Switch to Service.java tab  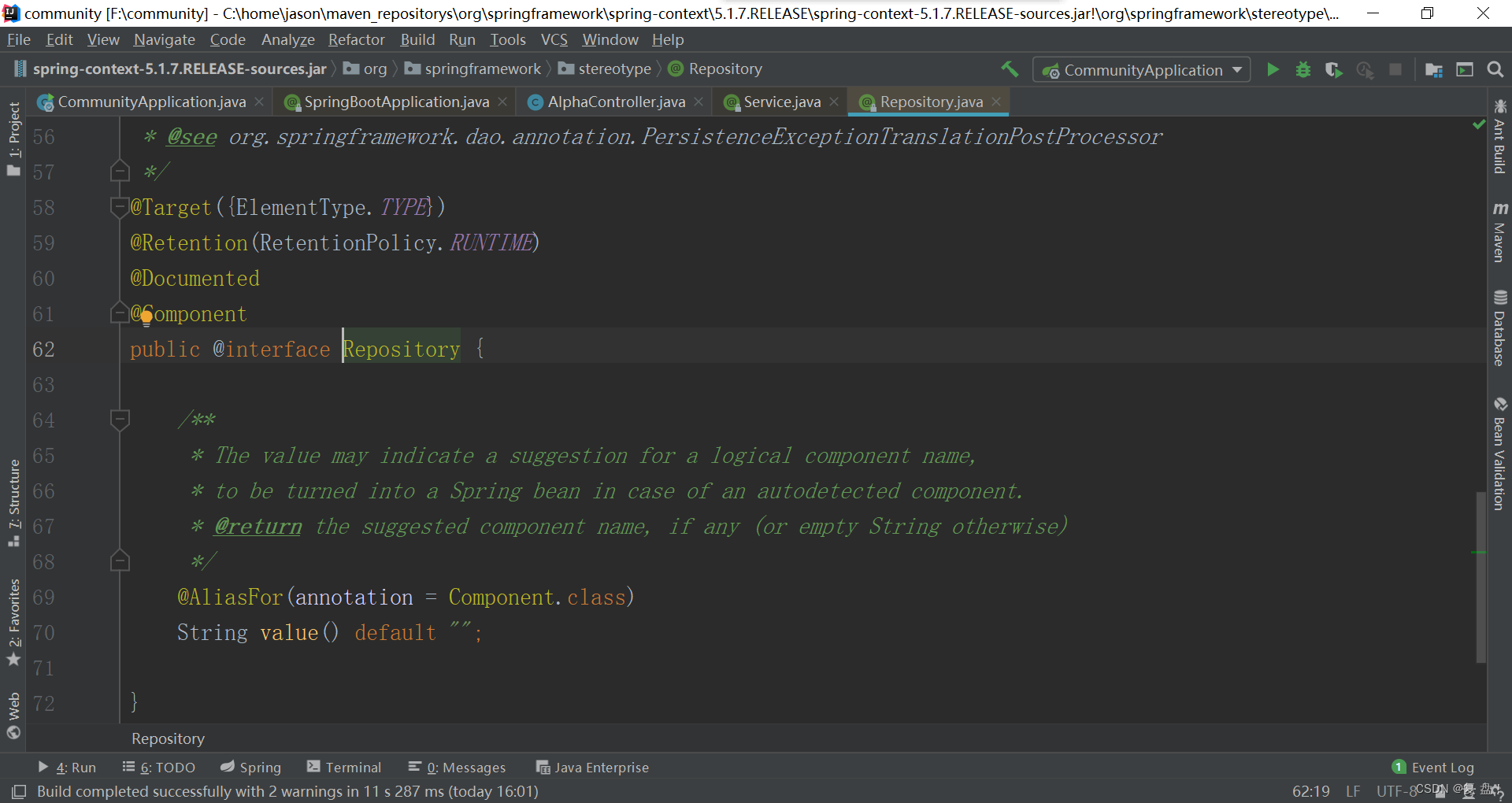point(781,102)
